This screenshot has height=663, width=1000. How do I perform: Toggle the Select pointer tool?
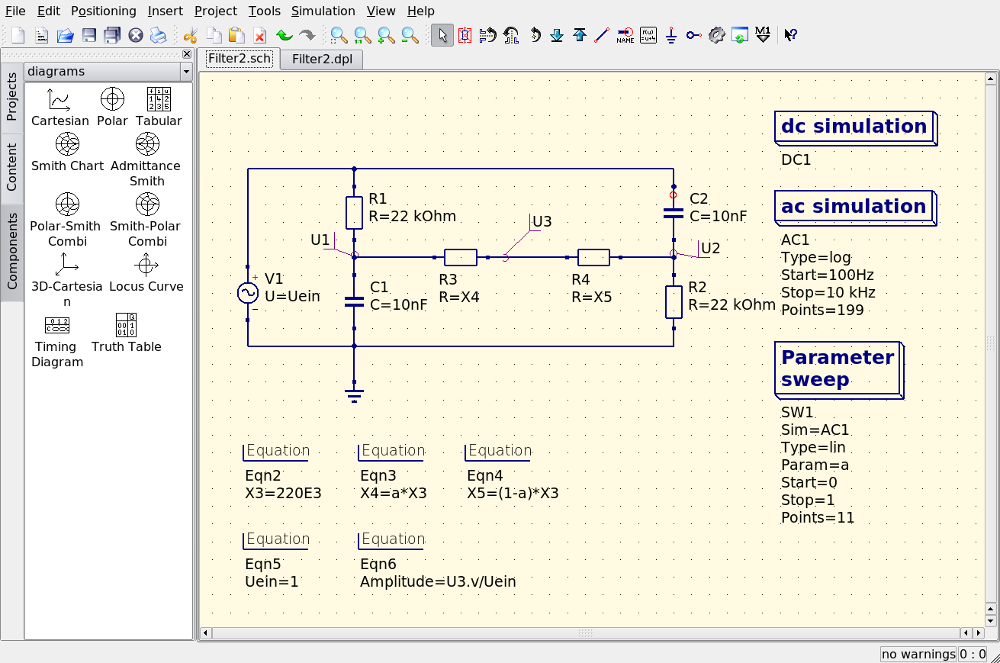click(441, 36)
